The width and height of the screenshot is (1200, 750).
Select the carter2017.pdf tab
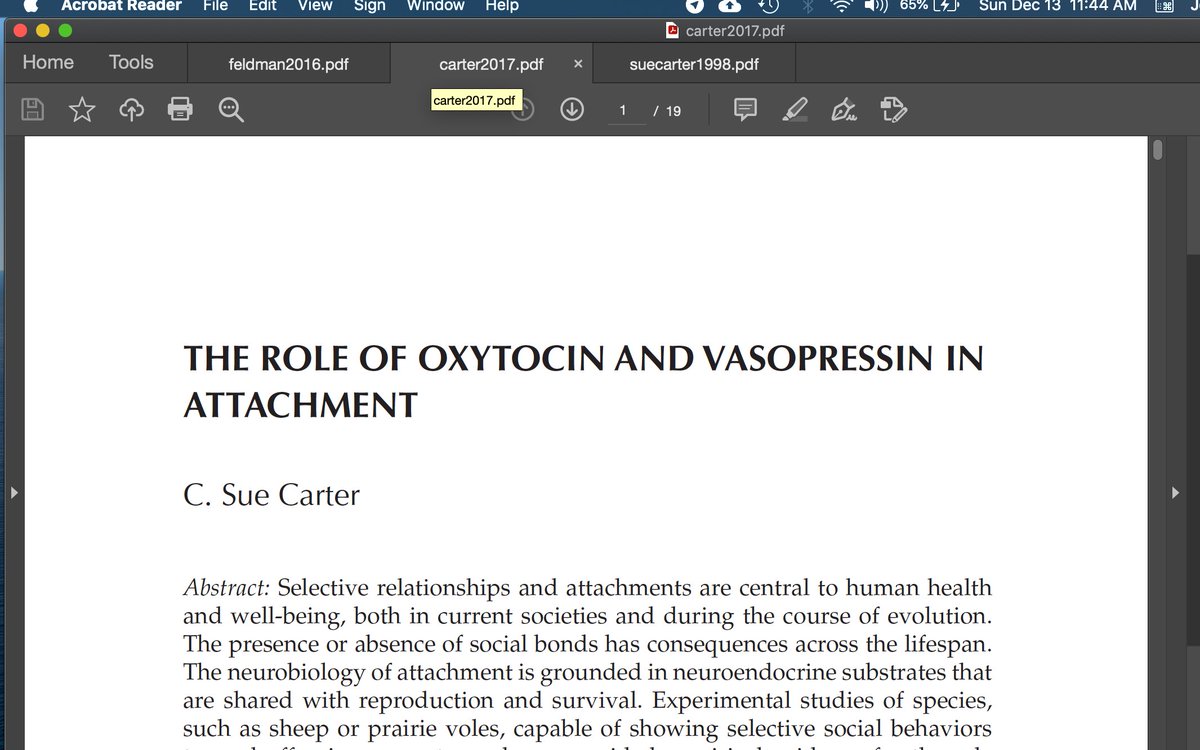(491, 64)
